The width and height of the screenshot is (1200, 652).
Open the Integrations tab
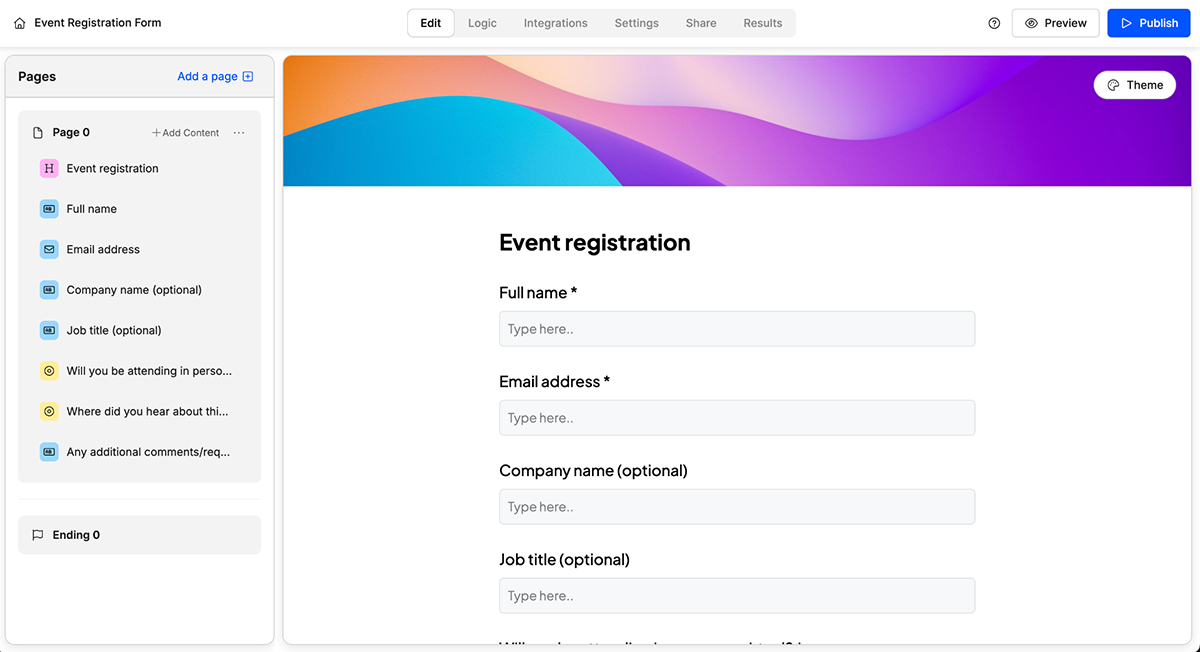pyautogui.click(x=555, y=22)
